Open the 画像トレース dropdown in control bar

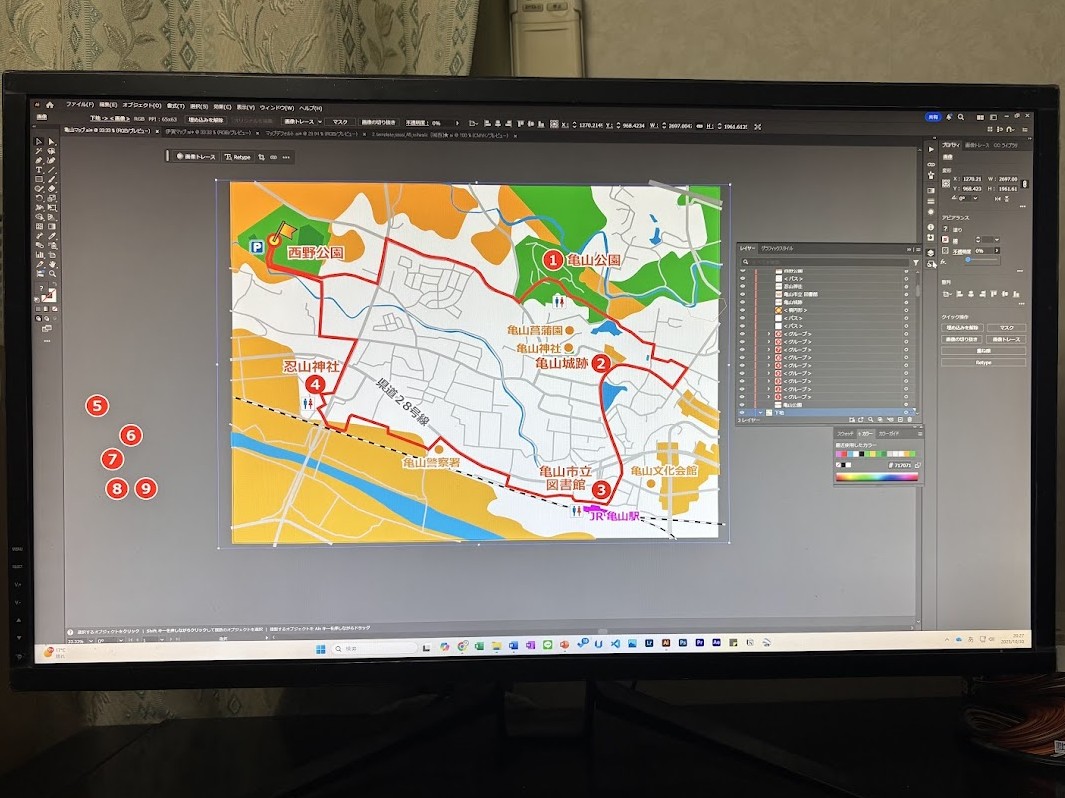pyautogui.click(x=321, y=122)
